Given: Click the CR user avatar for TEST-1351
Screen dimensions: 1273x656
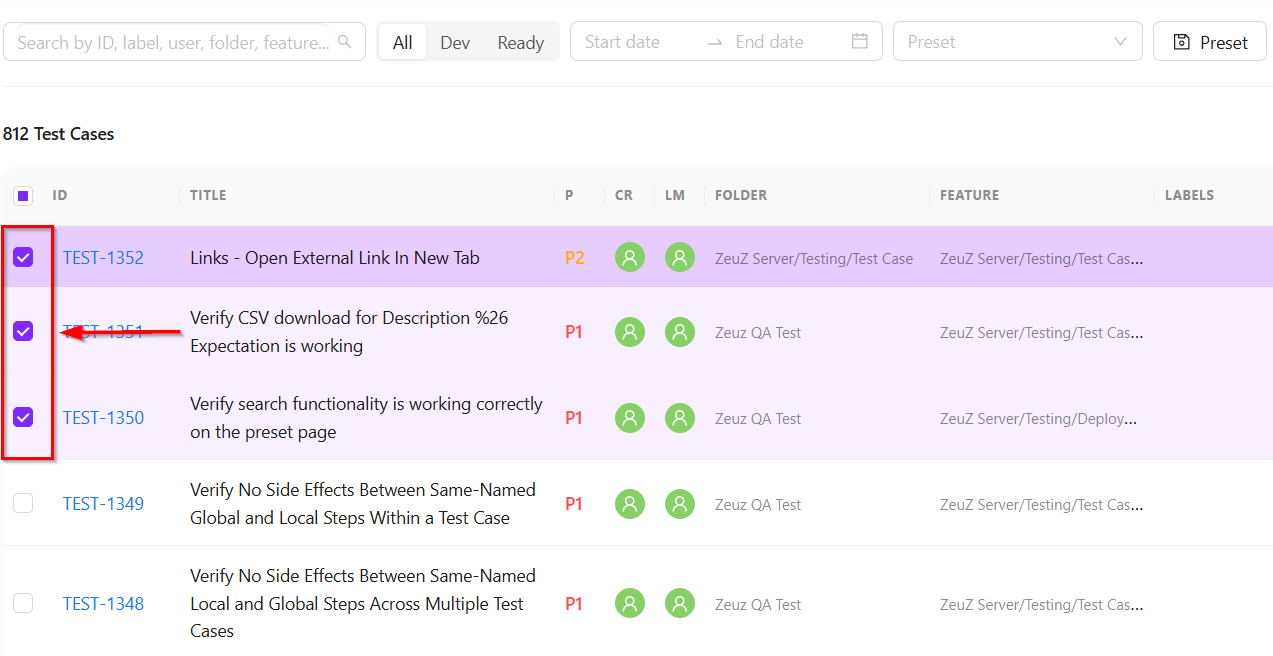Looking at the screenshot, I should (630, 332).
